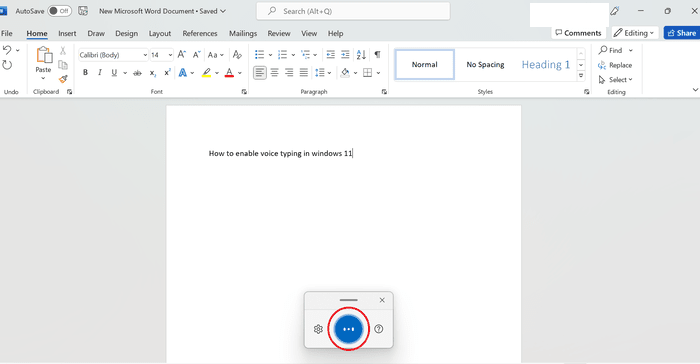Switch to the References tab
The height and width of the screenshot is (364, 700).
pyautogui.click(x=200, y=33)
